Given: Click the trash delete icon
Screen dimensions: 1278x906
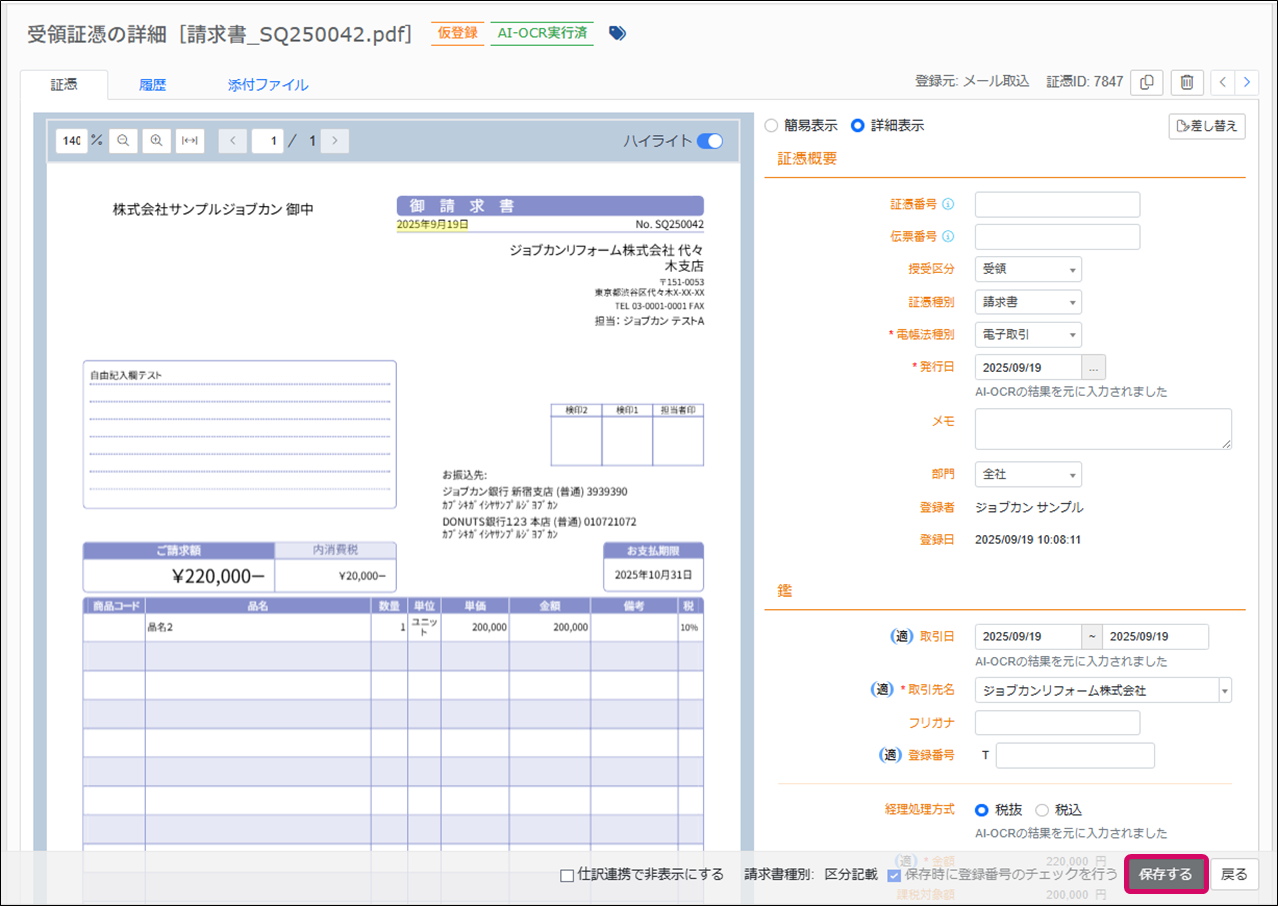Looking at the screenshot, I should pos(1186,82).
